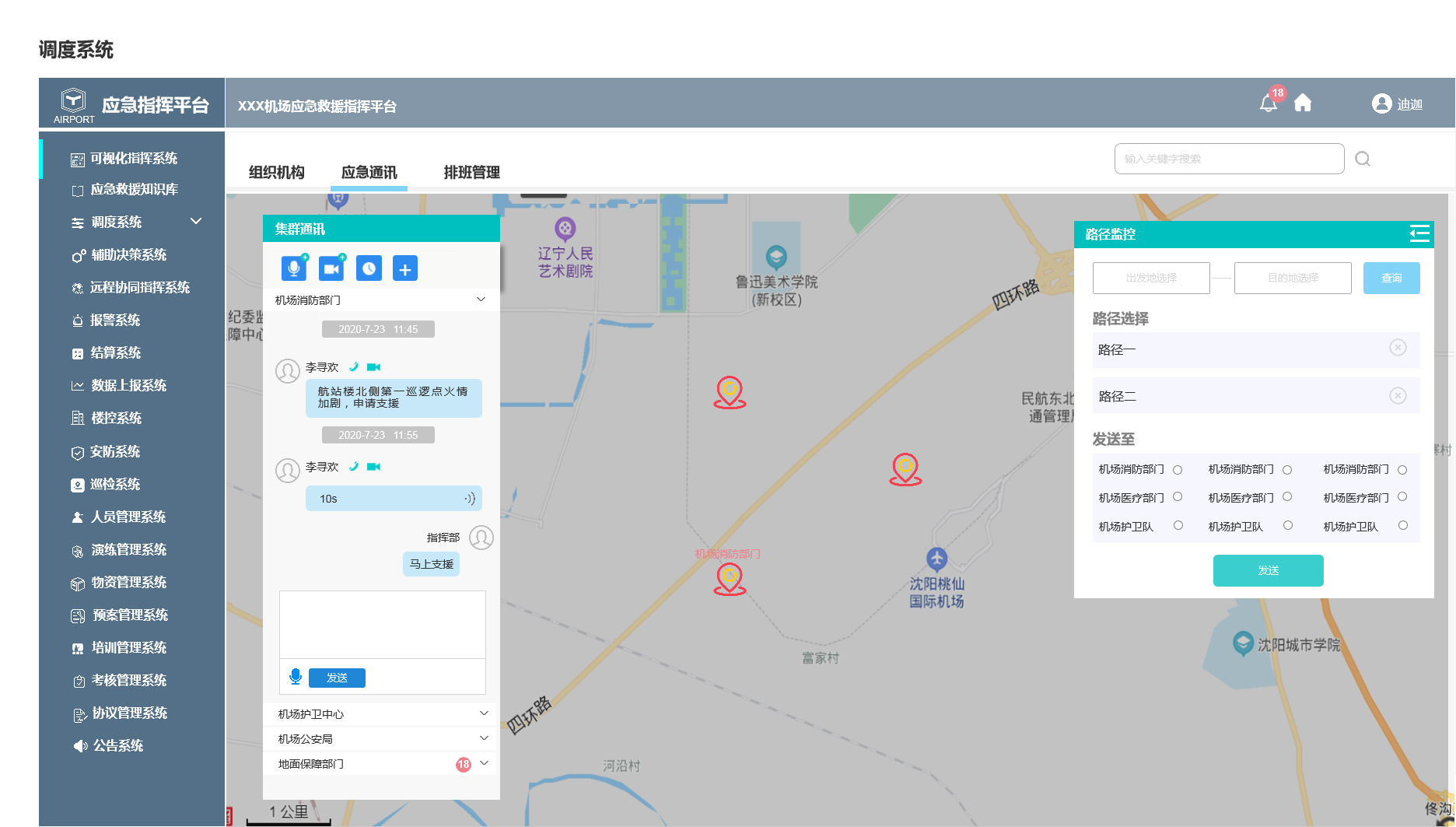This screenshot has width=1456, height=827.
Task: Select rightmost 机场医疗部门 radio button
Action: click(1402, 496)
